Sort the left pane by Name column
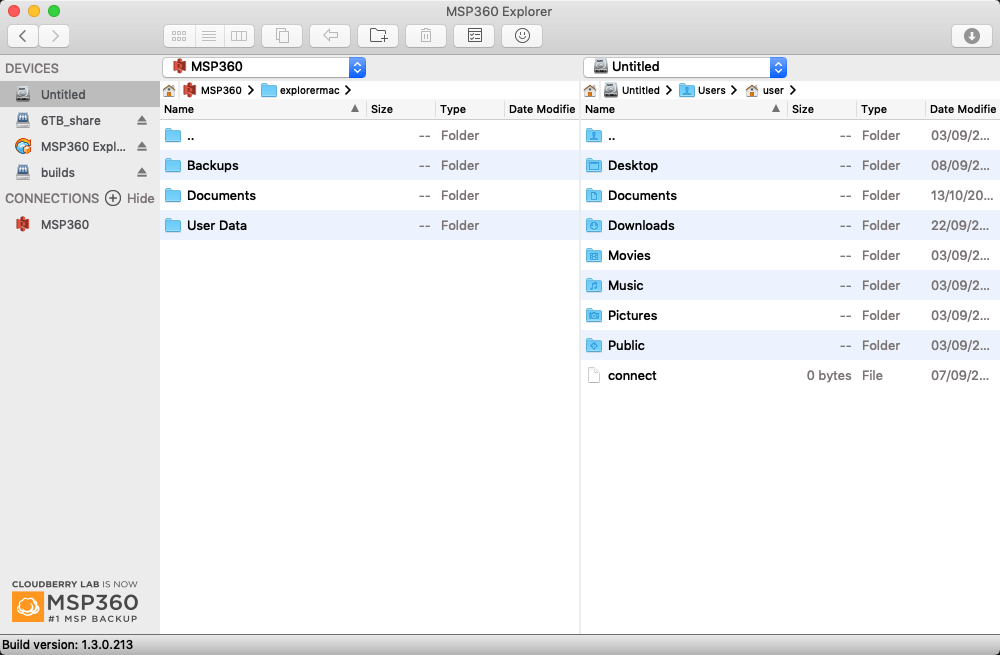Screen dimensions: 1000x655 263,109
